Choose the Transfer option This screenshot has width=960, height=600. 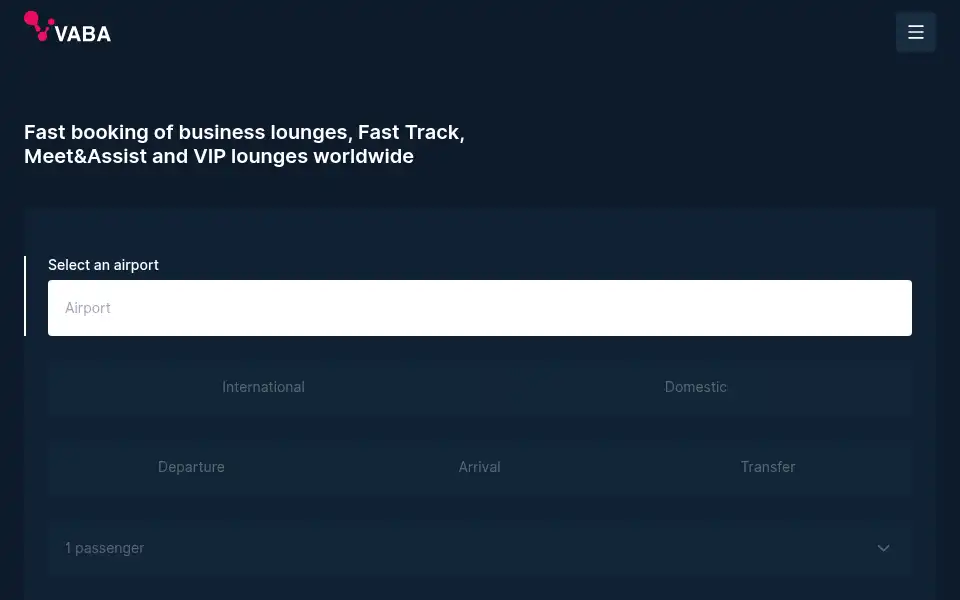(x=768, y=467)
